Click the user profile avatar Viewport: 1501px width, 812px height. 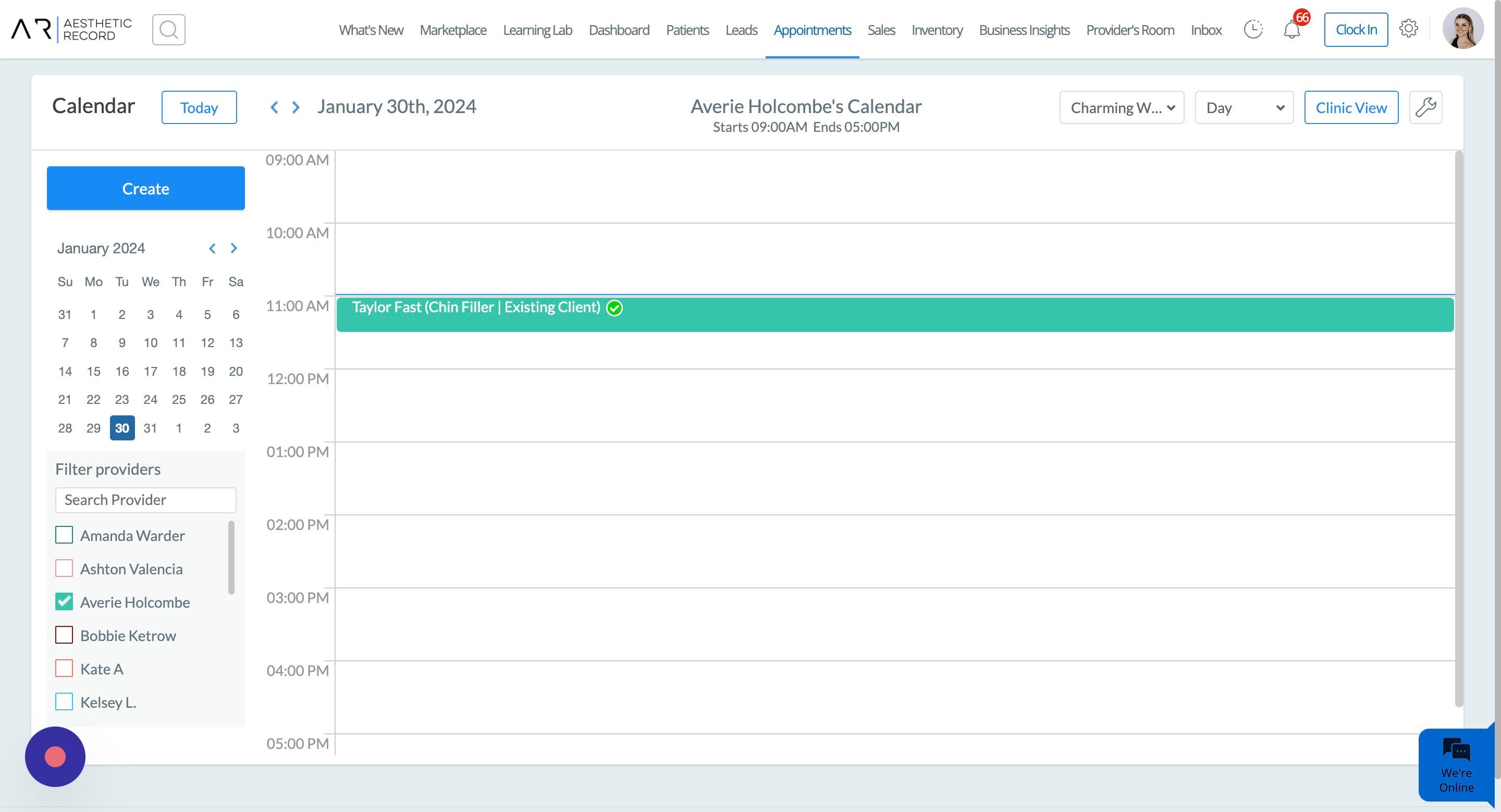tap(1462, 29)
